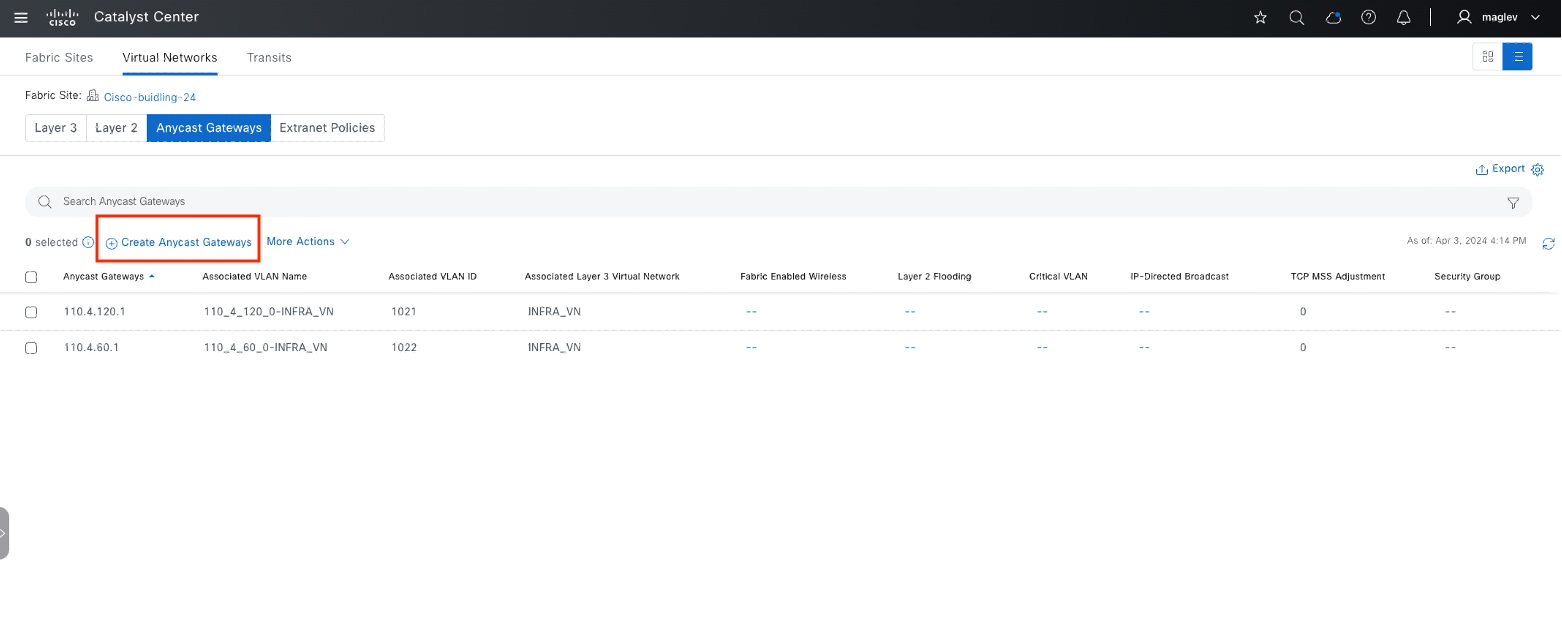Open the notifications bell
This screenshot has width=1562, height=638.
(1404, 17)
